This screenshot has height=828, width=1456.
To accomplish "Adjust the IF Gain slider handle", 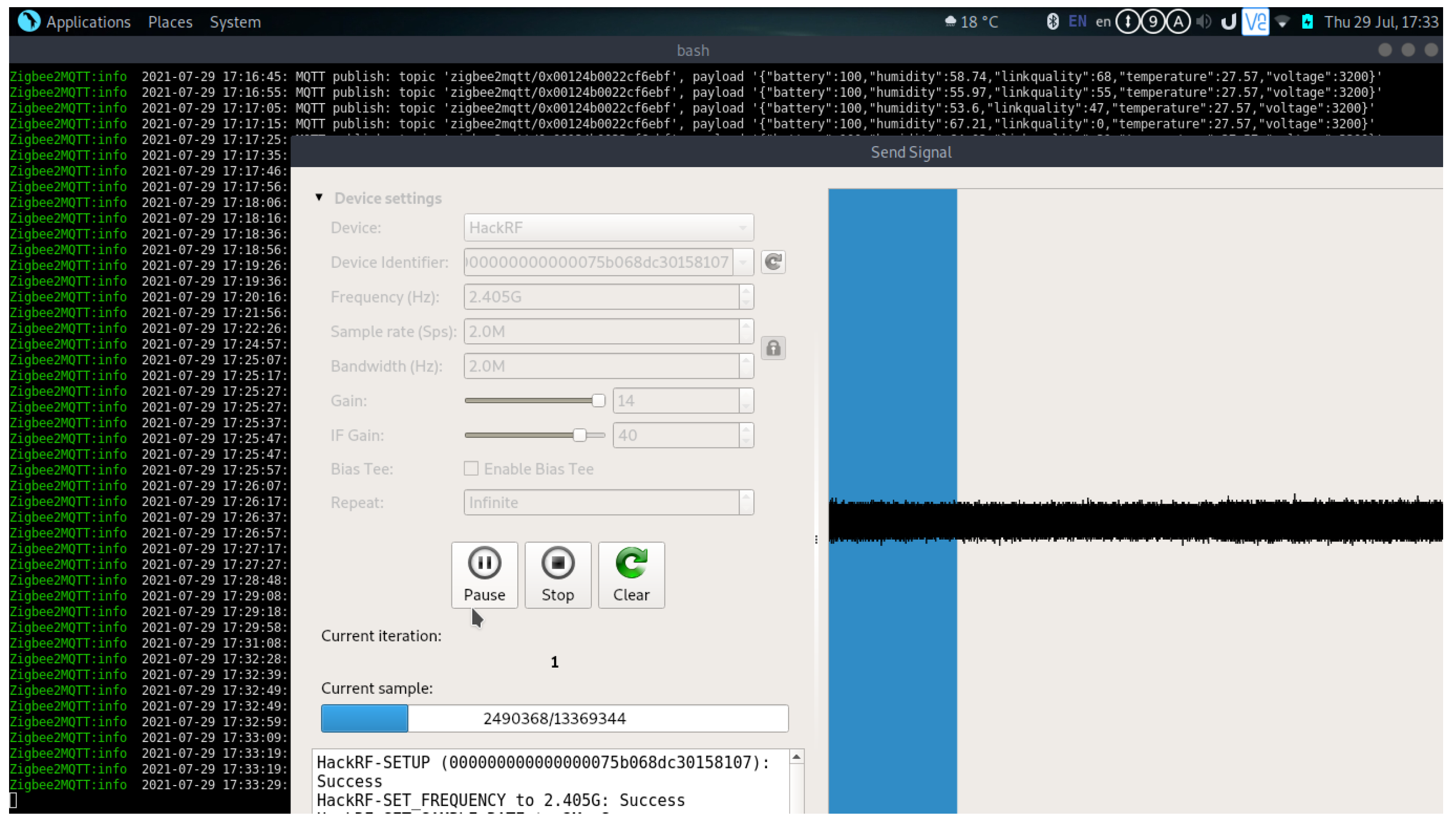I will (579, 435).
